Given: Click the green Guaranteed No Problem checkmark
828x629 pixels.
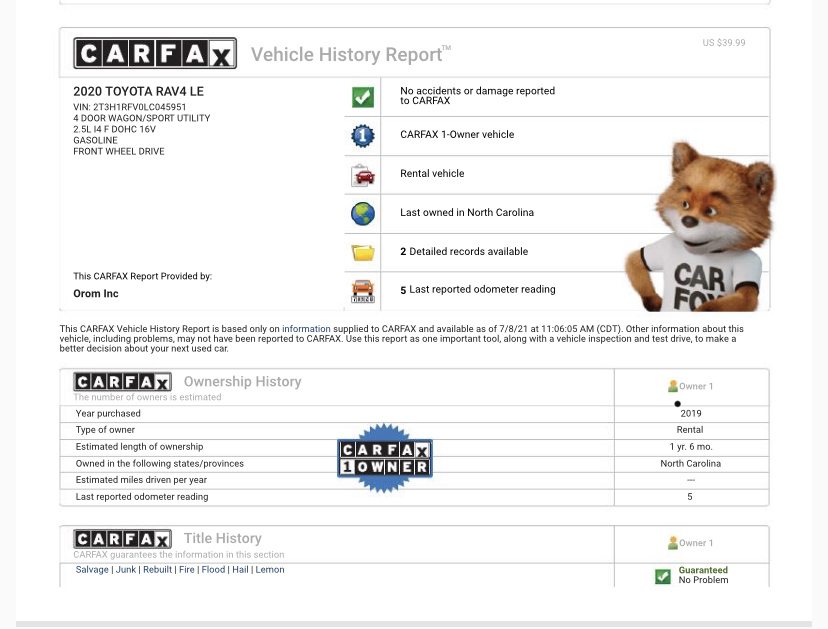Looking at the screenshot, I should [x=663, y=576].
